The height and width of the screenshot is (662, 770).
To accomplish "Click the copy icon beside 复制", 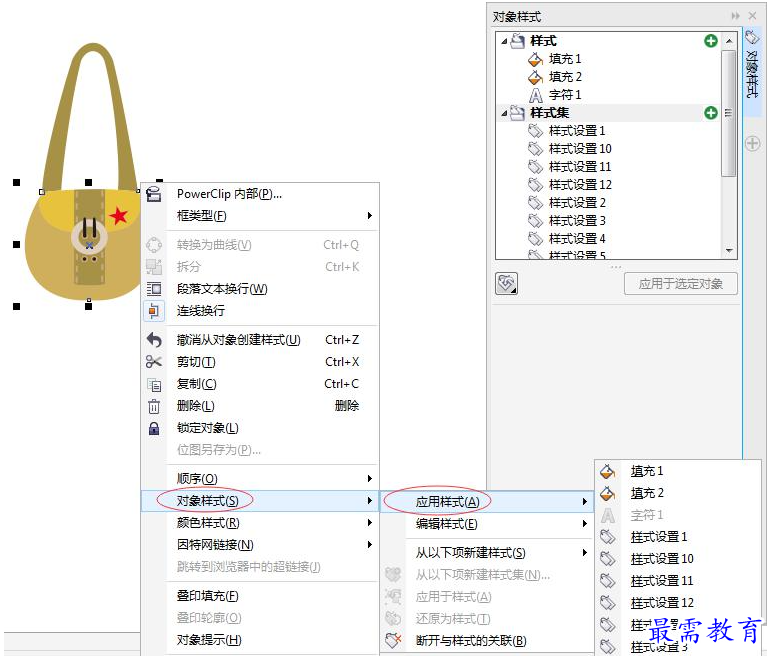I will tap(154, 385).
